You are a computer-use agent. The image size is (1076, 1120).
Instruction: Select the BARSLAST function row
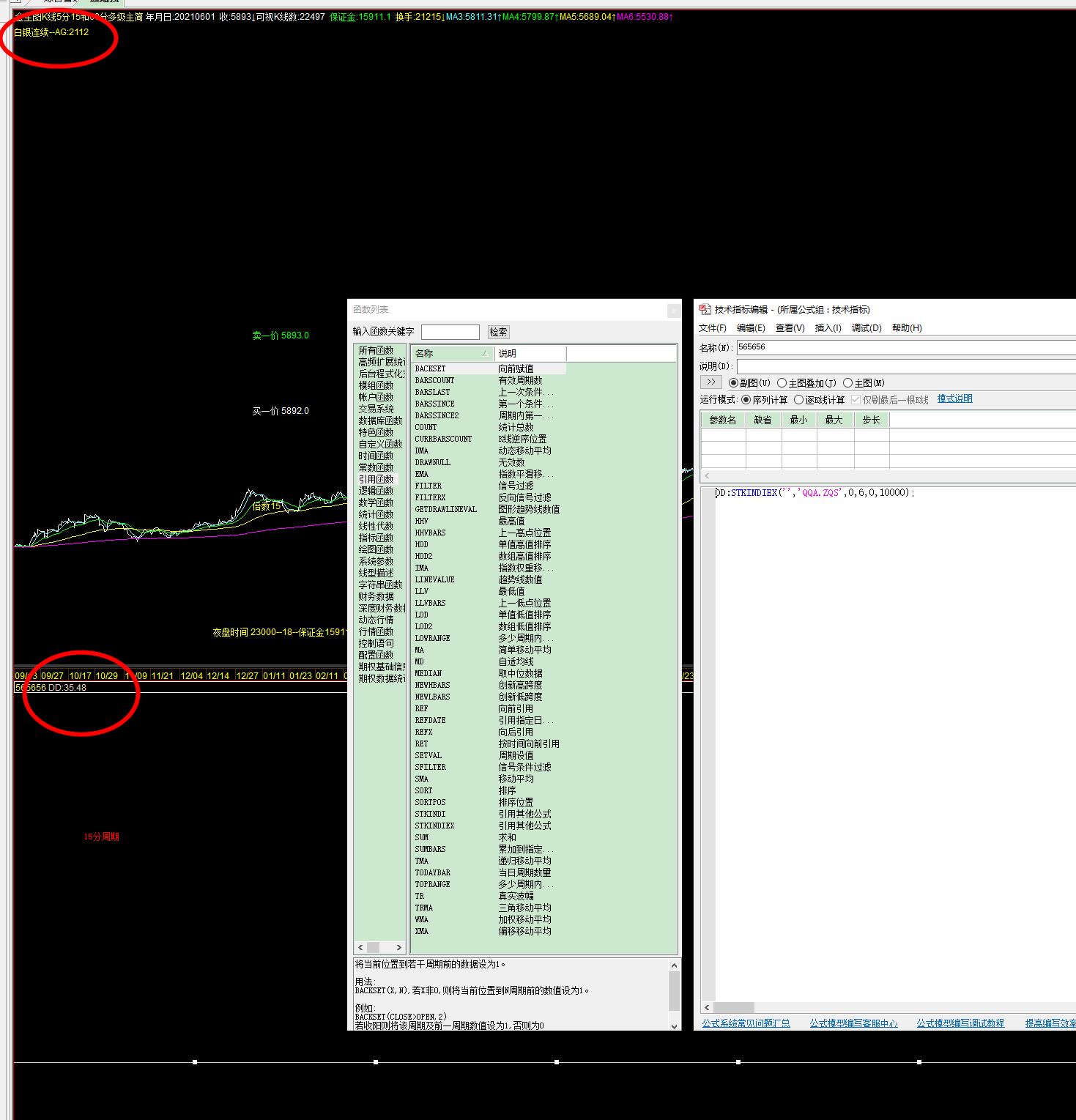pos(489,393)
